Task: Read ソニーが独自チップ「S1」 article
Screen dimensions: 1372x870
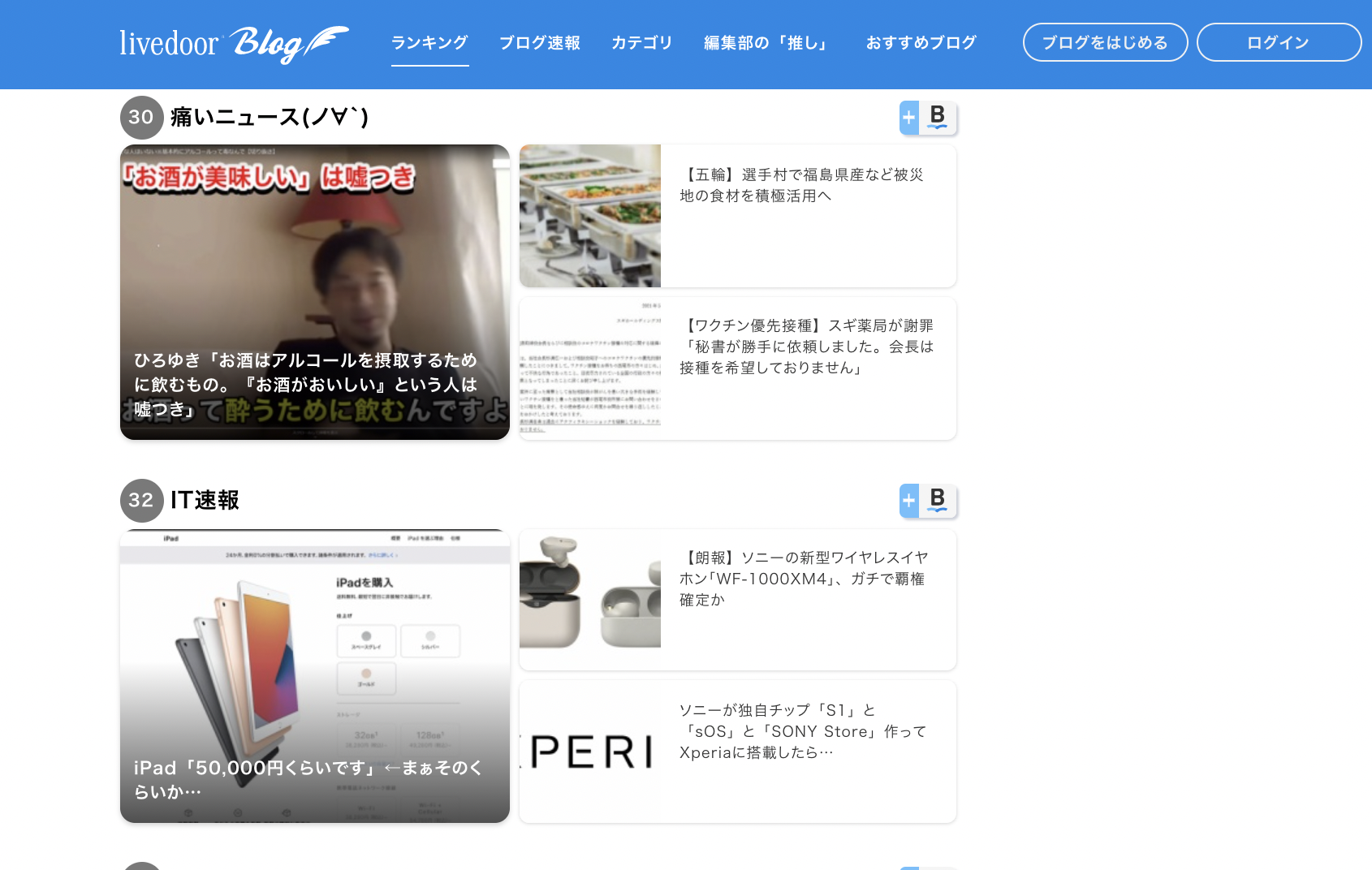Action: tap(803, 731)
